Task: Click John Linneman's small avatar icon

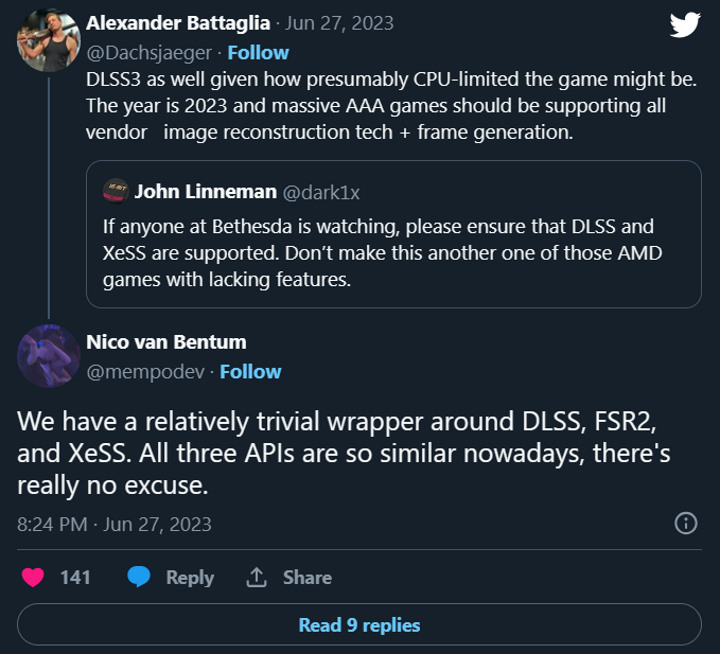Action: (115, 189)
